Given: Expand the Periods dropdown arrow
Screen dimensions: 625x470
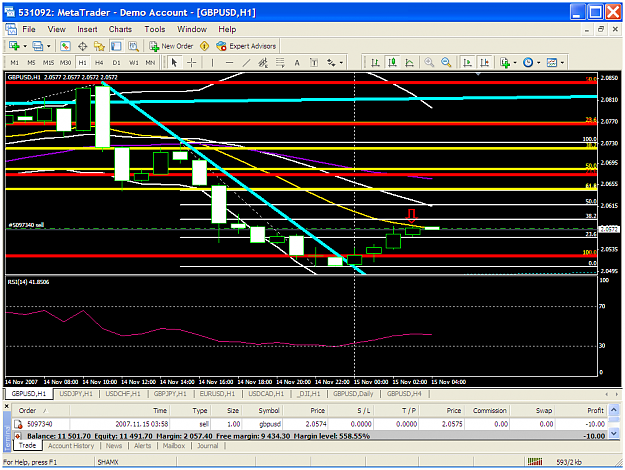Looking at the screenshot, I should point(539,63).
